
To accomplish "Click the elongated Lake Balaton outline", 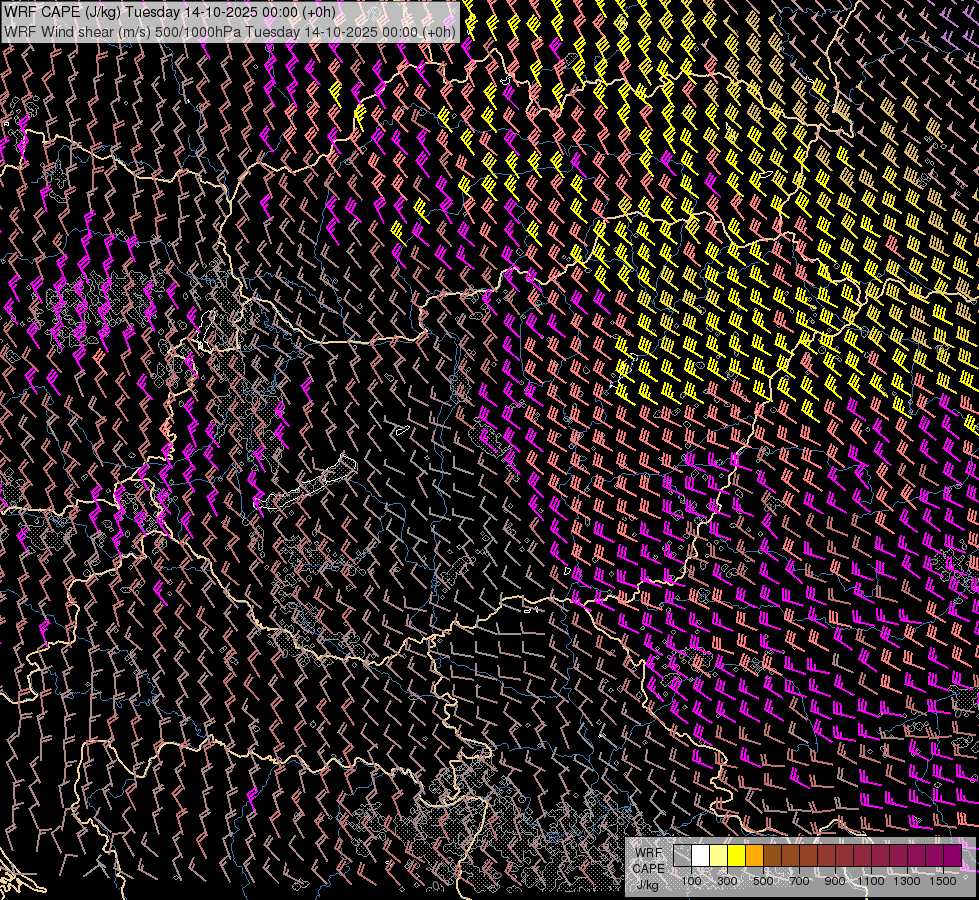I will 310,485.
